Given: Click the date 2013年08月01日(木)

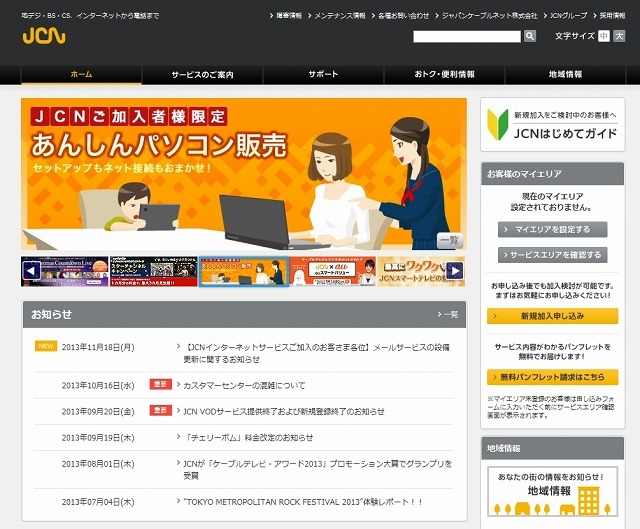Looking at the screenshot, I should pos(98,464).
